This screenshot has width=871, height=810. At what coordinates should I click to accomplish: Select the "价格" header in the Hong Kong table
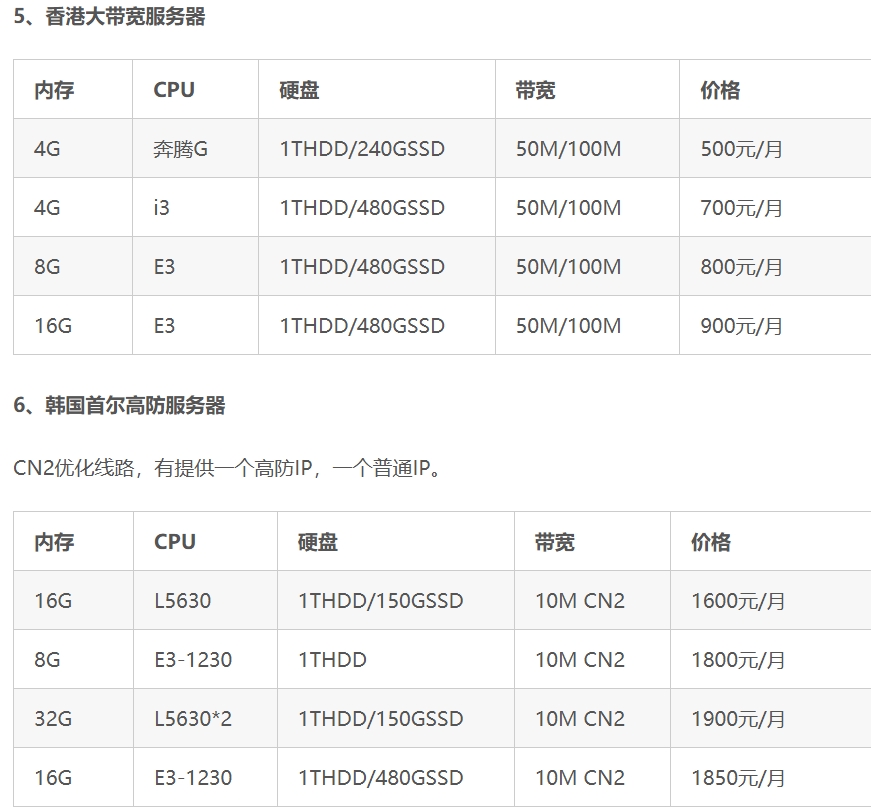click(720, 90)
